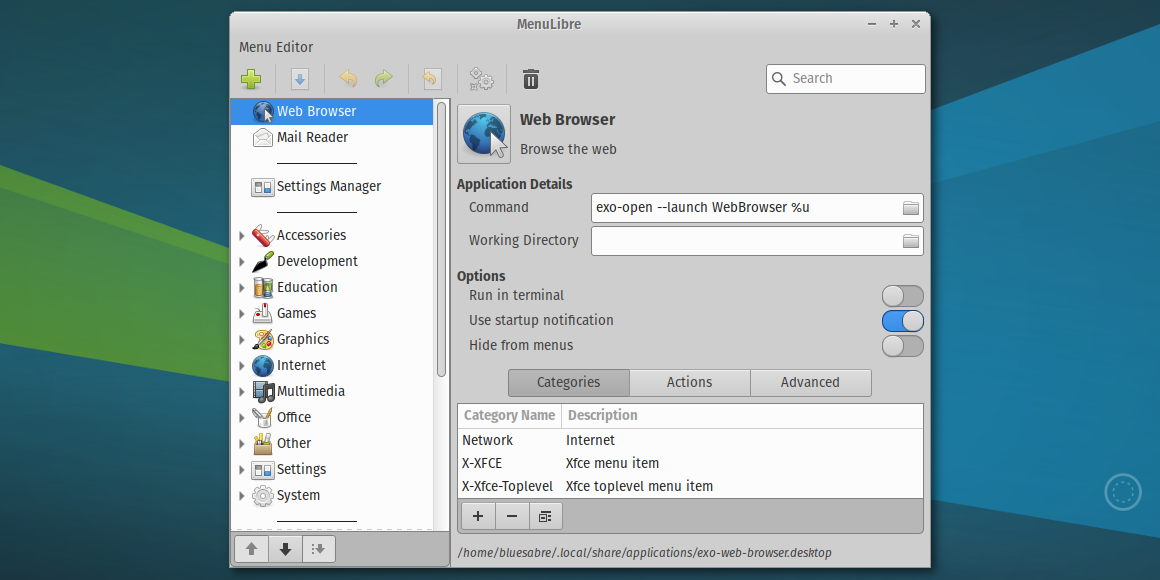Add a new category with the plus button
The image size is (1160, 580).
[477, 515]
